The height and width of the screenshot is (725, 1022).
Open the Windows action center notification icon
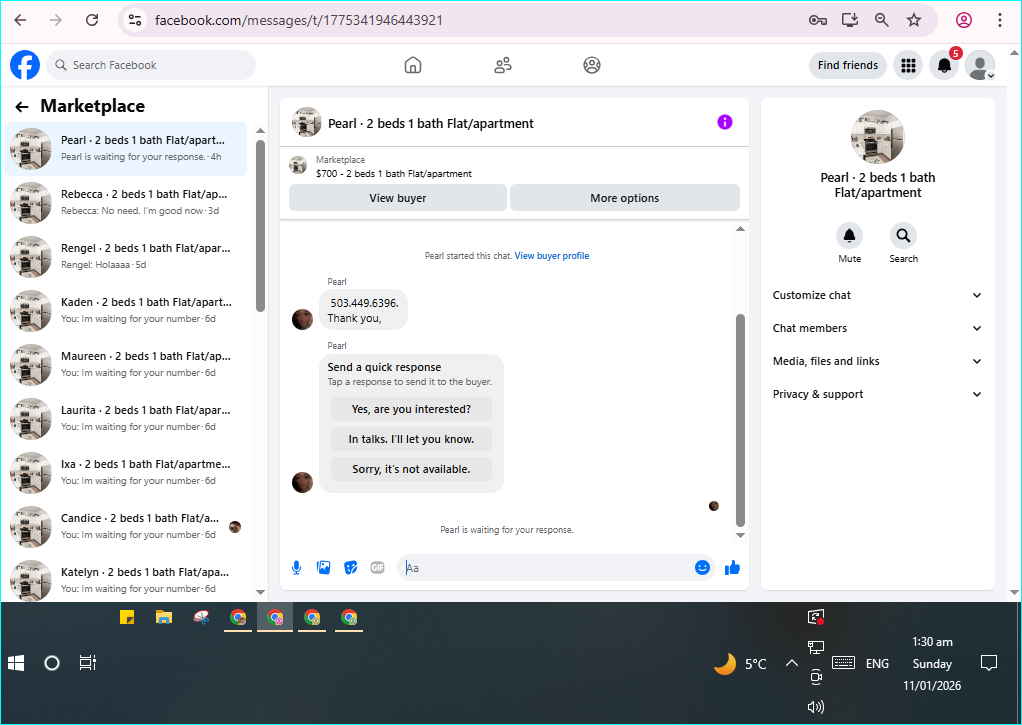click(989, 663)
